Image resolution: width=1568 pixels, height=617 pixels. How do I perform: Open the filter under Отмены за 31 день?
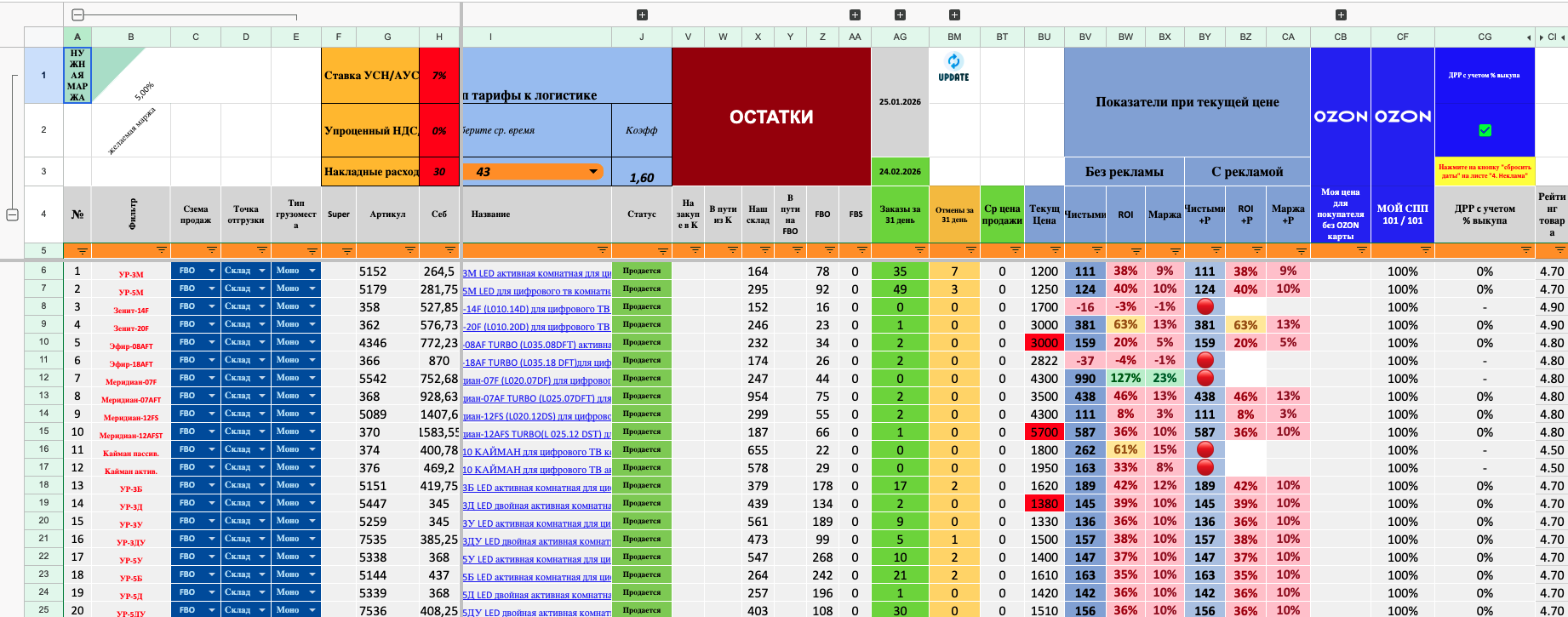pyautogui.click(x=971, y=251)
